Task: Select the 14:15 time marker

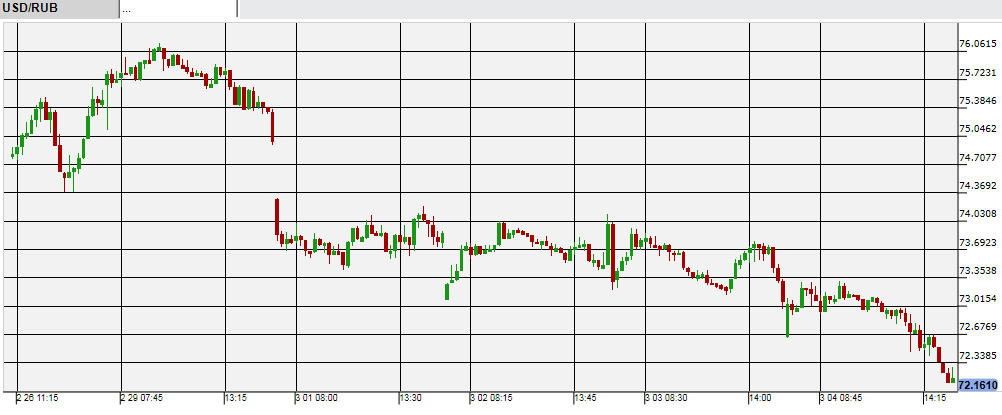Action: 934,398
